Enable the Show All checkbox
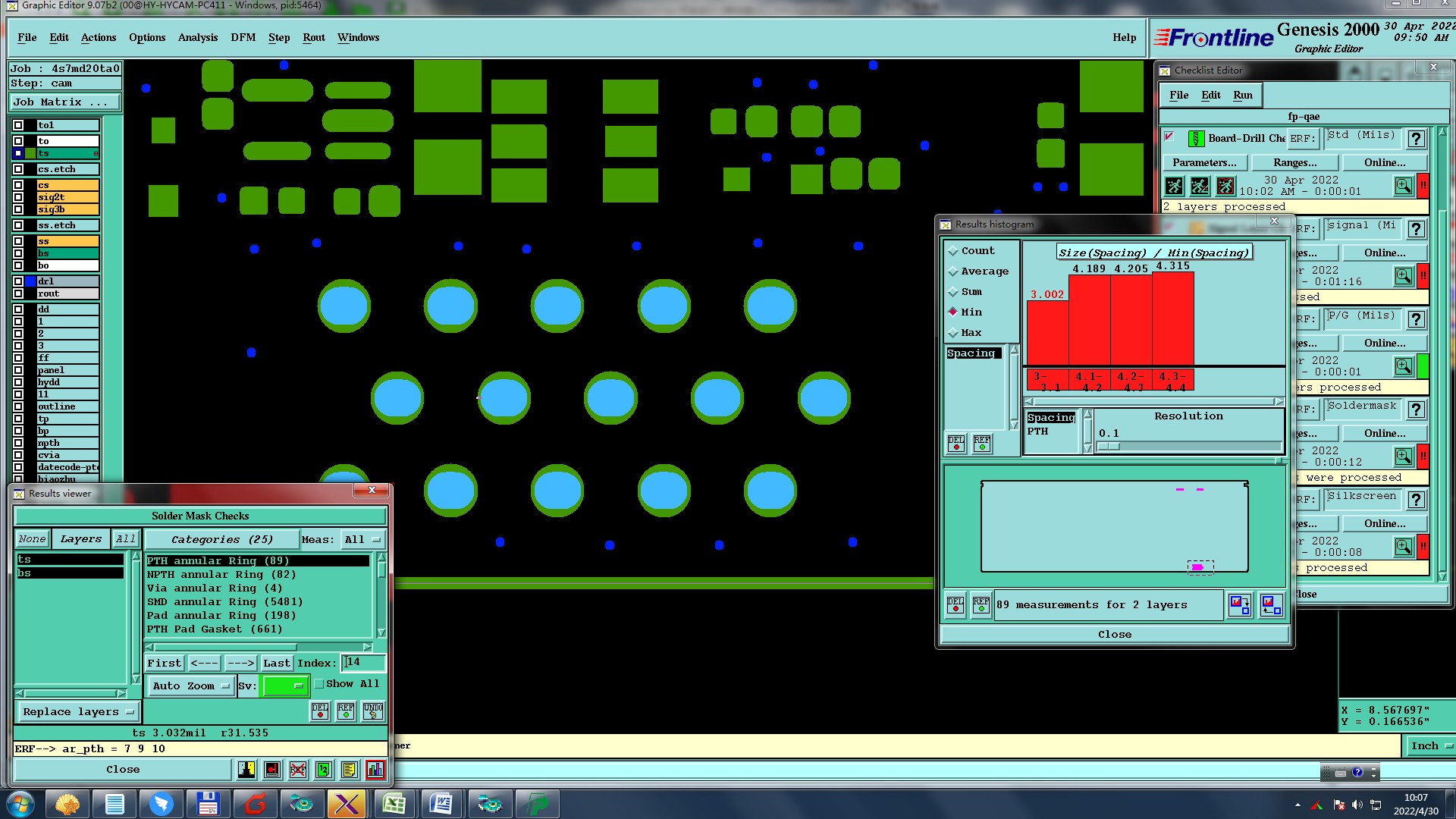The width and height of the screenshot is (1456, 819). tap(320, 684)
